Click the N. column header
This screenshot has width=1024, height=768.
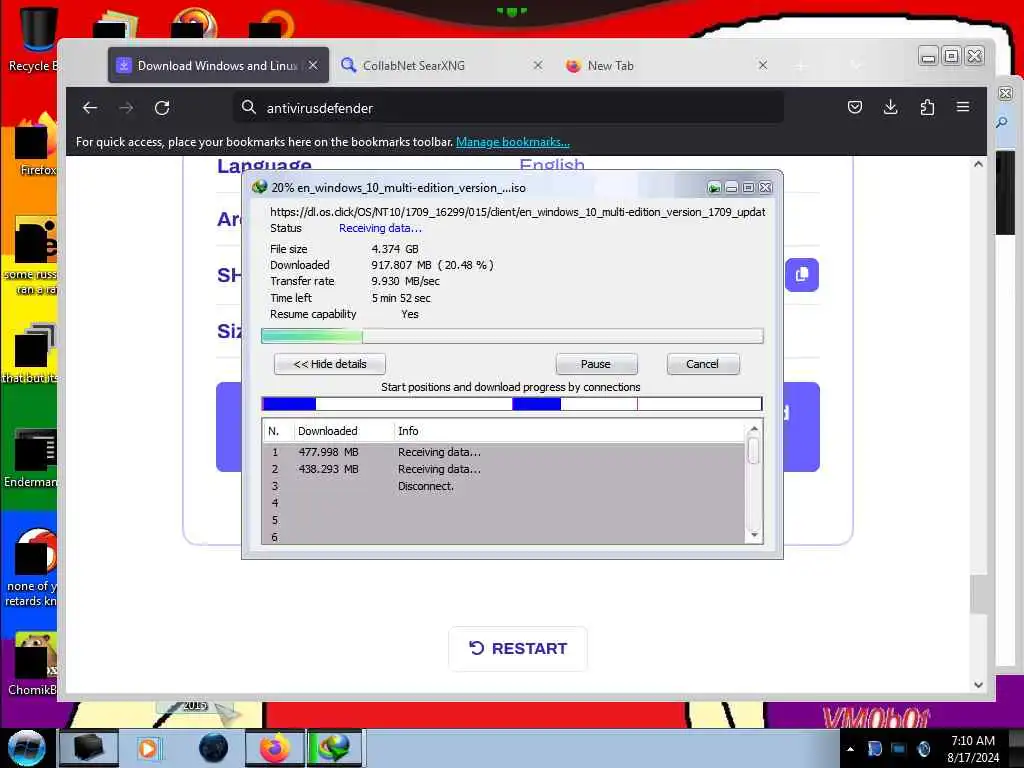click(x=278, y=431)
